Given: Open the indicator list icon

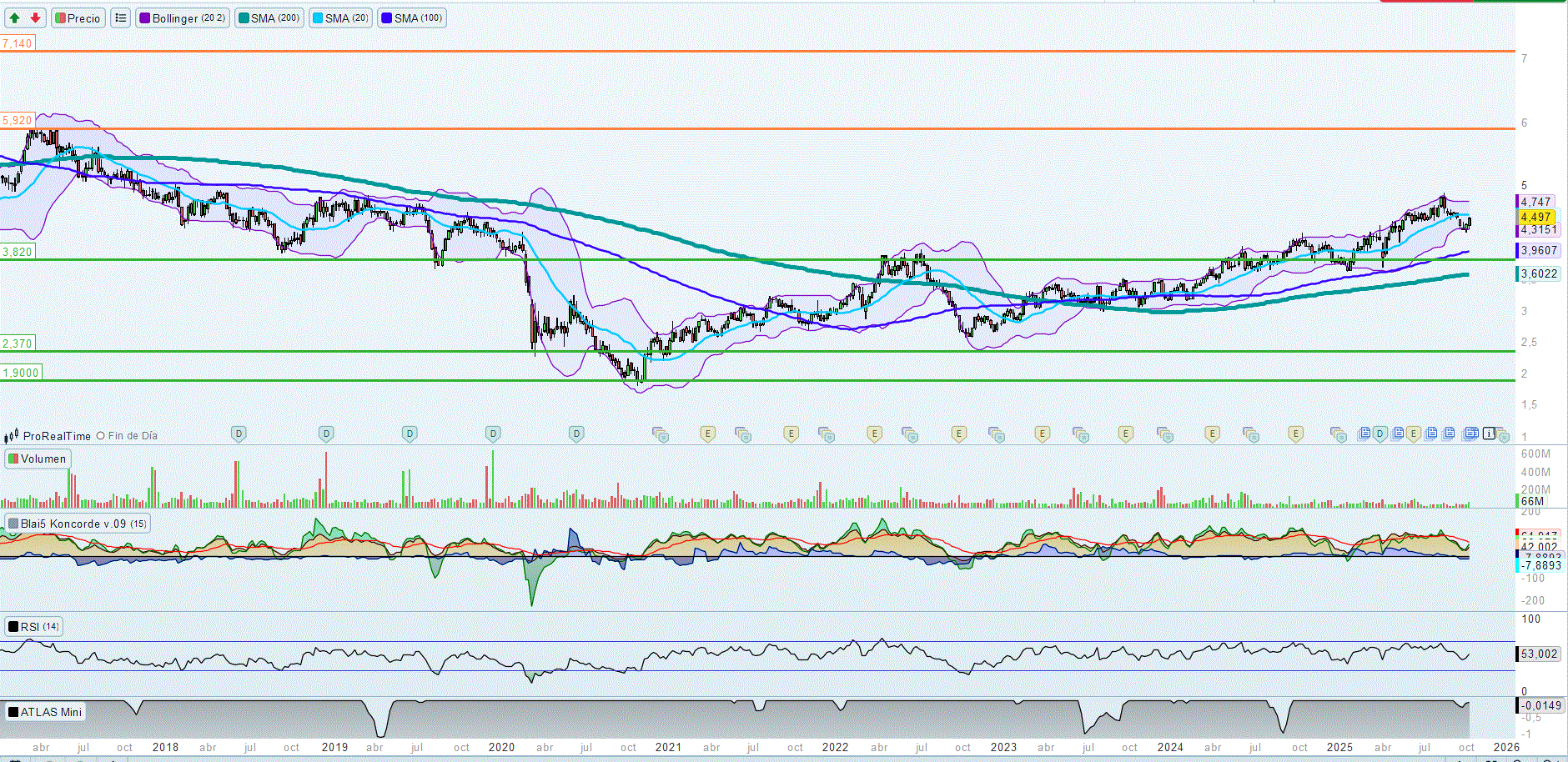Looking at the screenshot, I should pos(121,18).
